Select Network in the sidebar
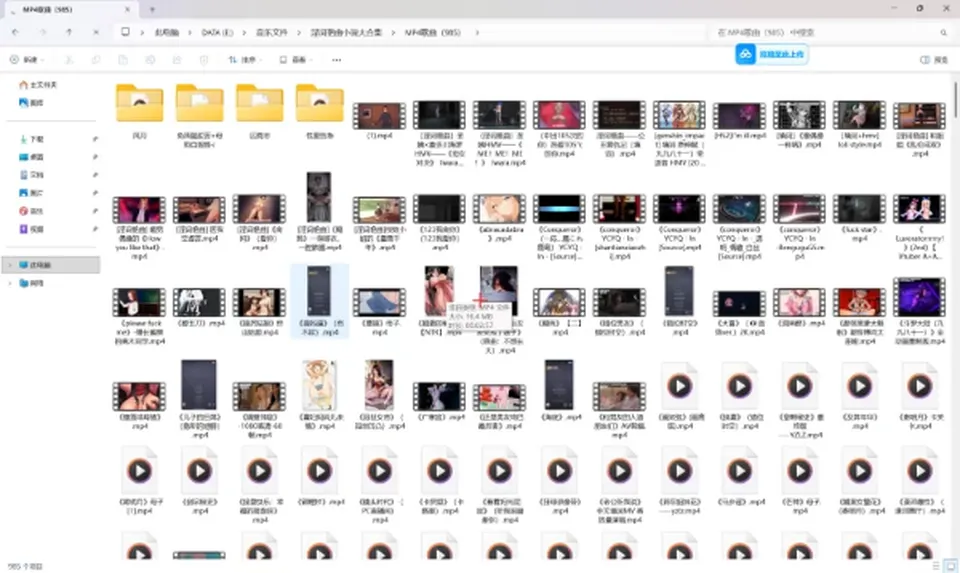 32,283
